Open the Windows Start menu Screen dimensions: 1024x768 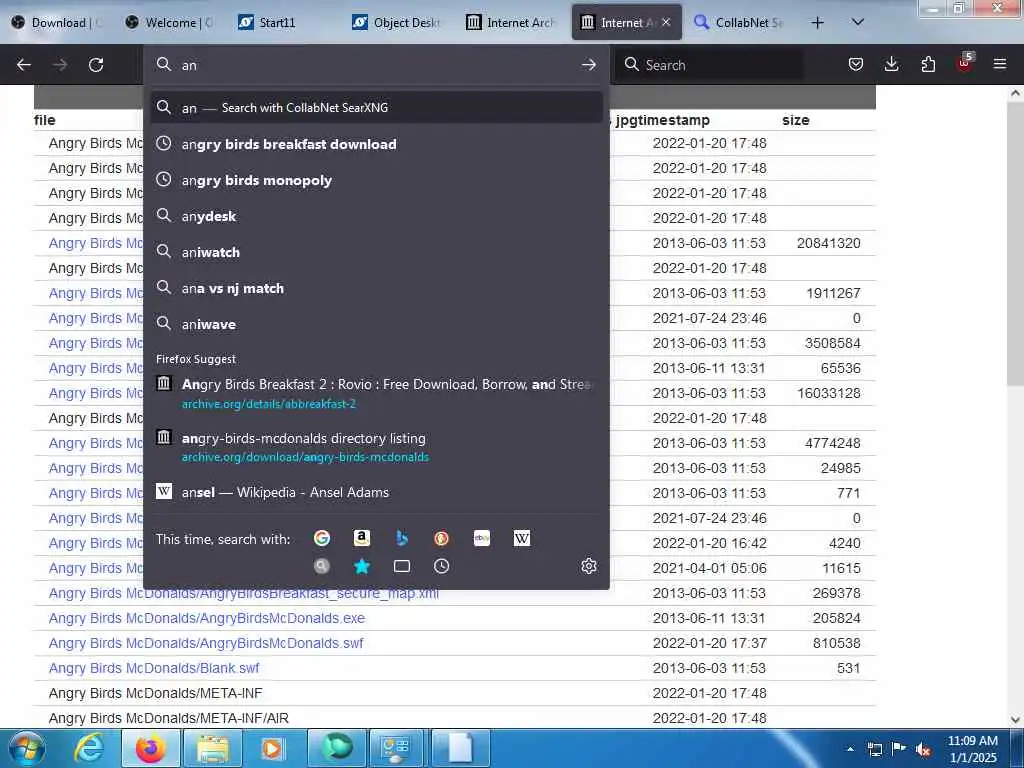[25, 748]
